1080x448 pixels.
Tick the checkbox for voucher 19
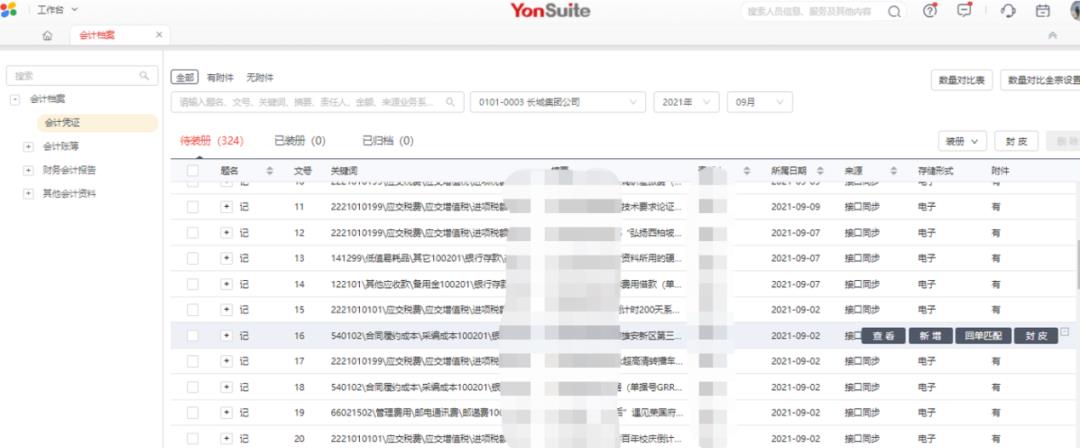(193, 413)
